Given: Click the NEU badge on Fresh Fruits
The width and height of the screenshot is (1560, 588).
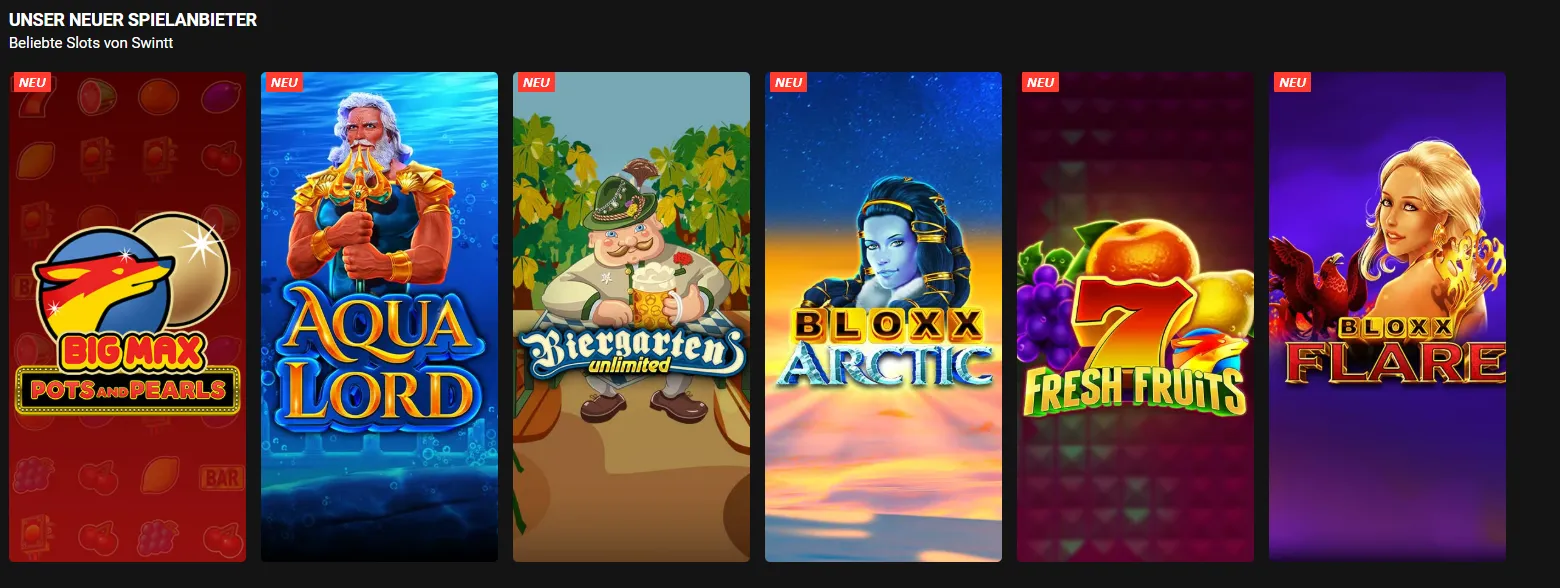Looking at the screenshot, I should (1041, 83).
